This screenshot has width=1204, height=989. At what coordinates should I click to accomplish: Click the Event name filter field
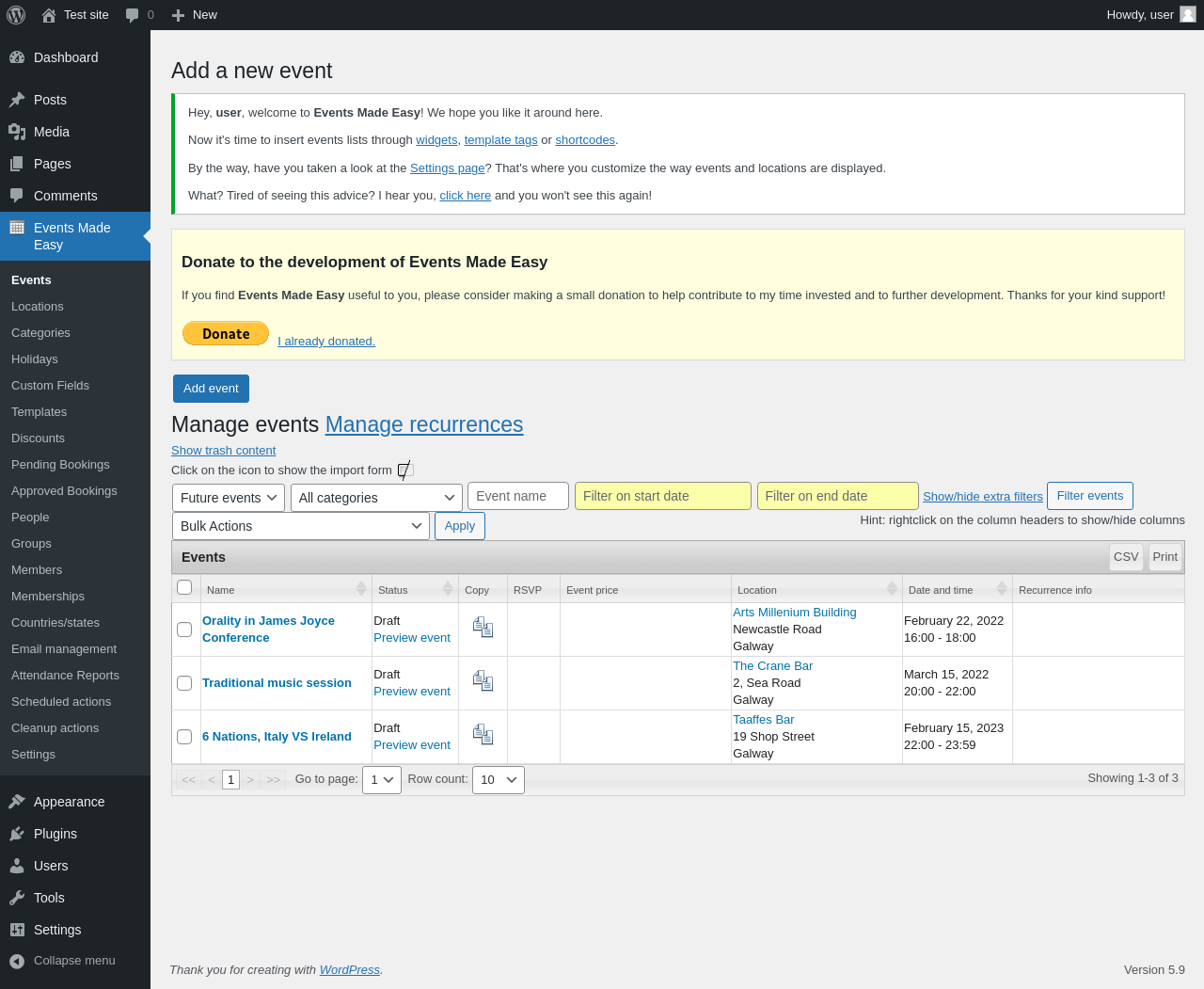tap(518, 496)
